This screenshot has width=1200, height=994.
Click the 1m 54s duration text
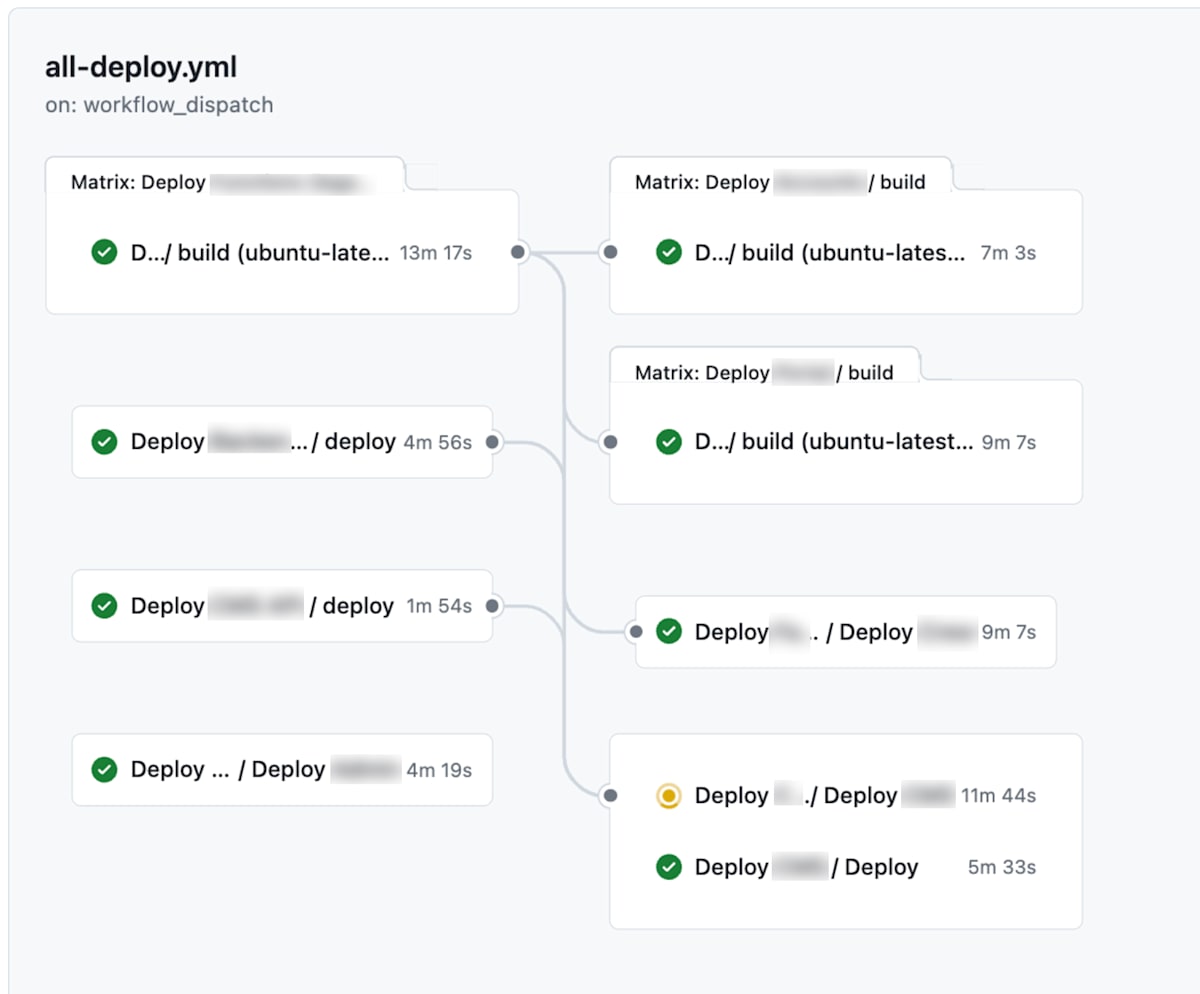(439, 606)
